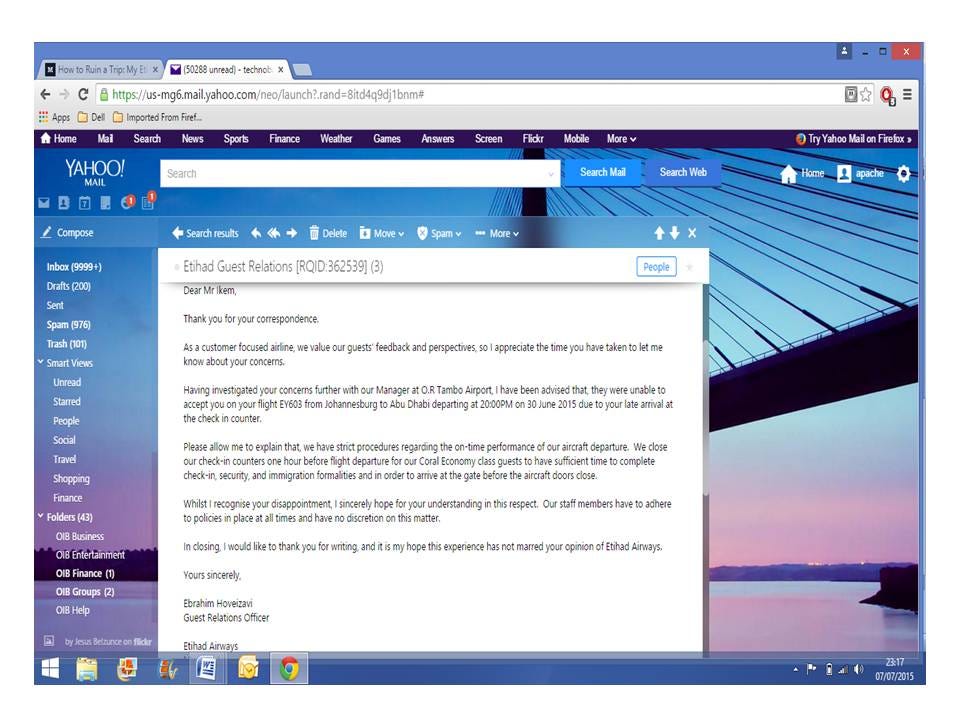This screenshot has height=720, width=960.
Task: Open the Spam dropdown
Action: tap(438, 233)
